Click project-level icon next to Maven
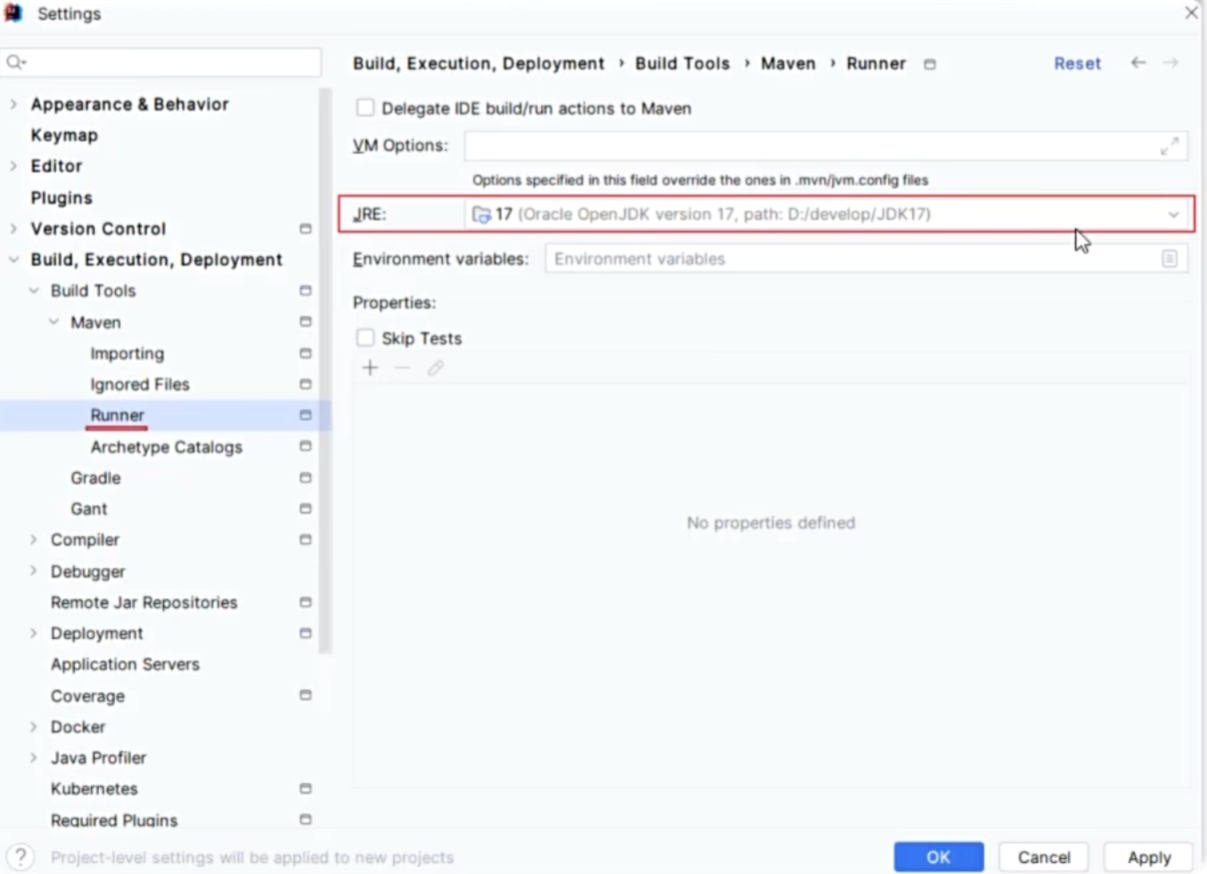 click(x=305, y=322)
